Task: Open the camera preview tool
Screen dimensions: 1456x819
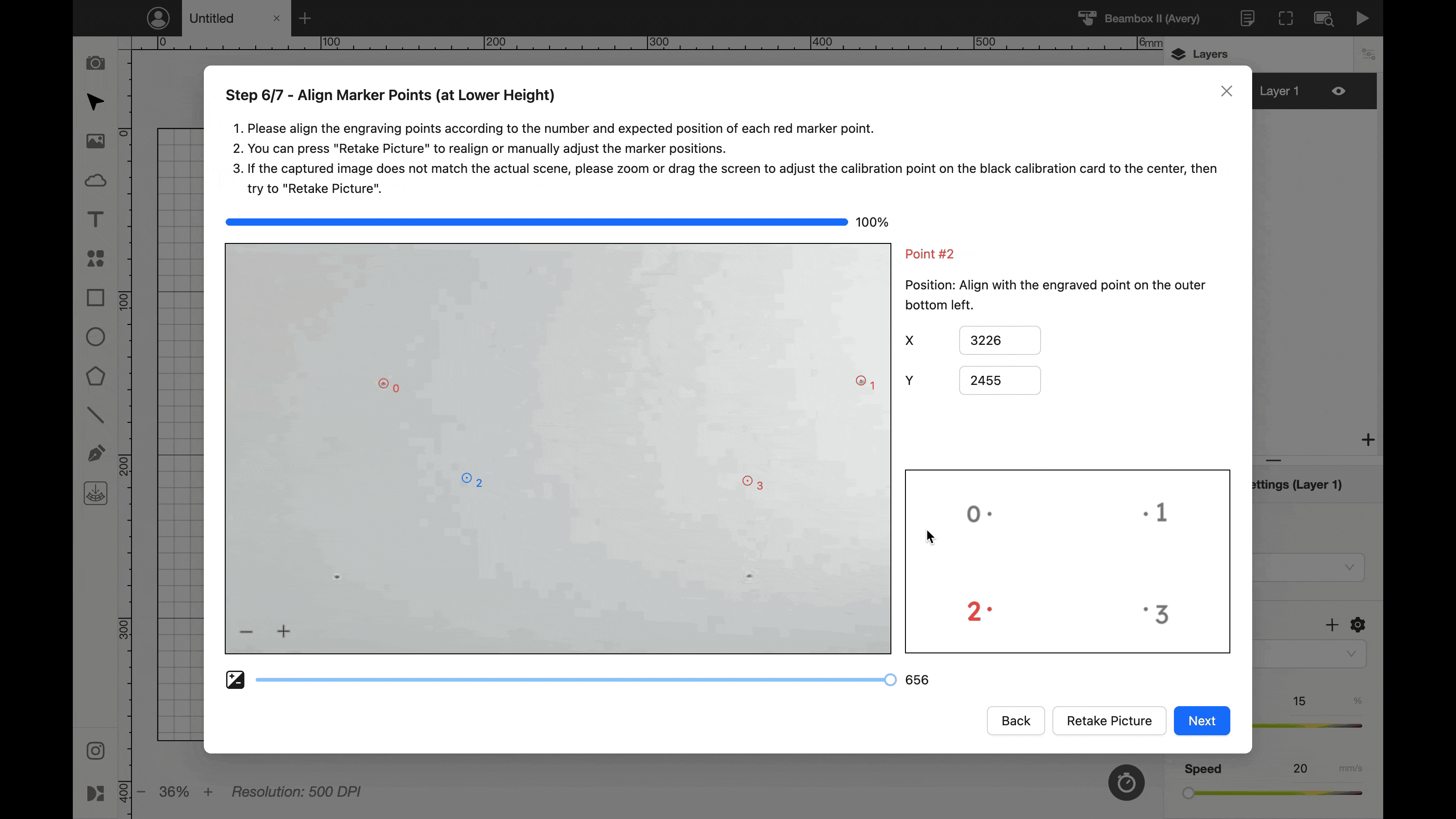Action: (95, 63)
